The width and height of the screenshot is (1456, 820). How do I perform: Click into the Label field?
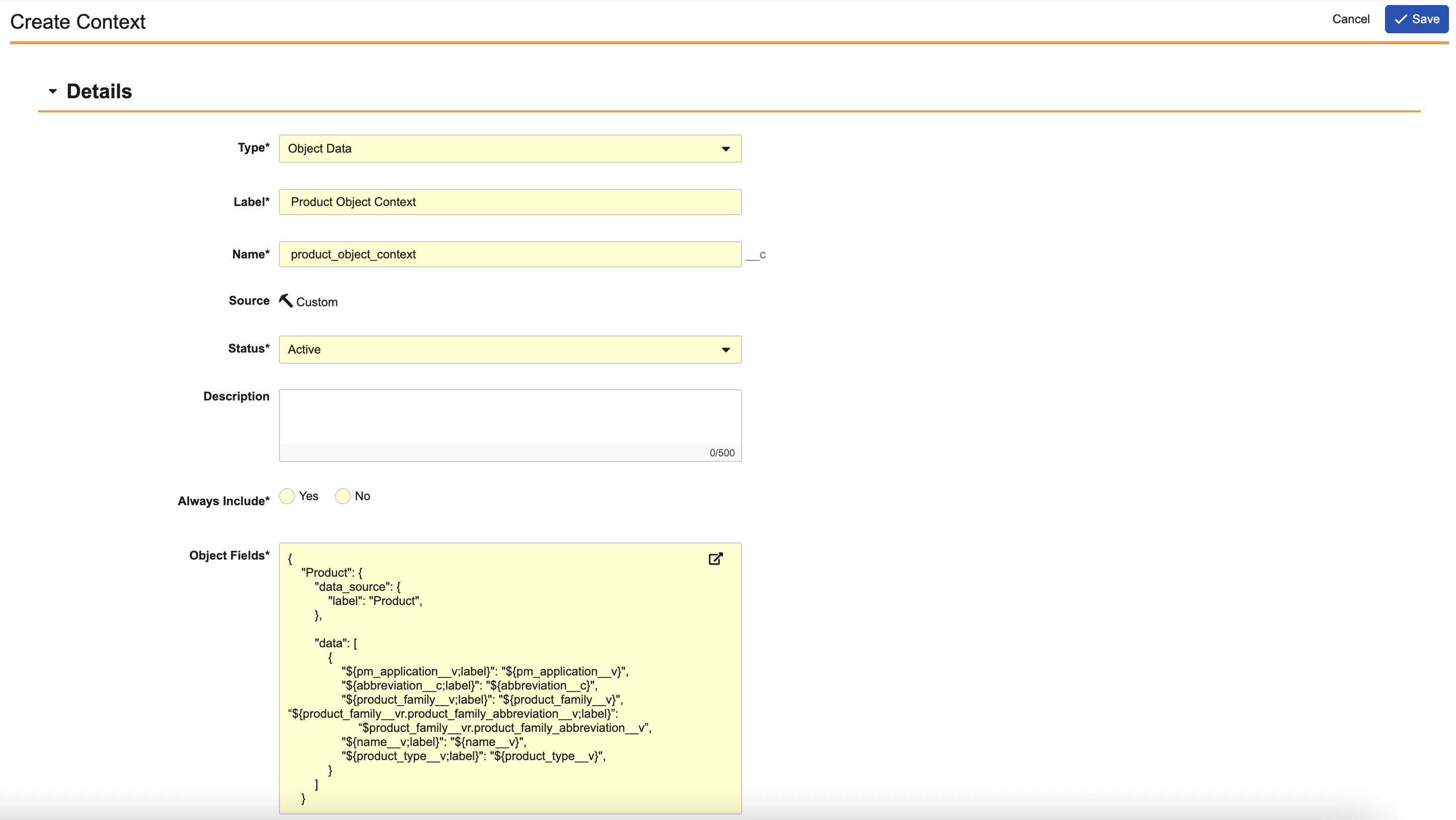point(510,202)
